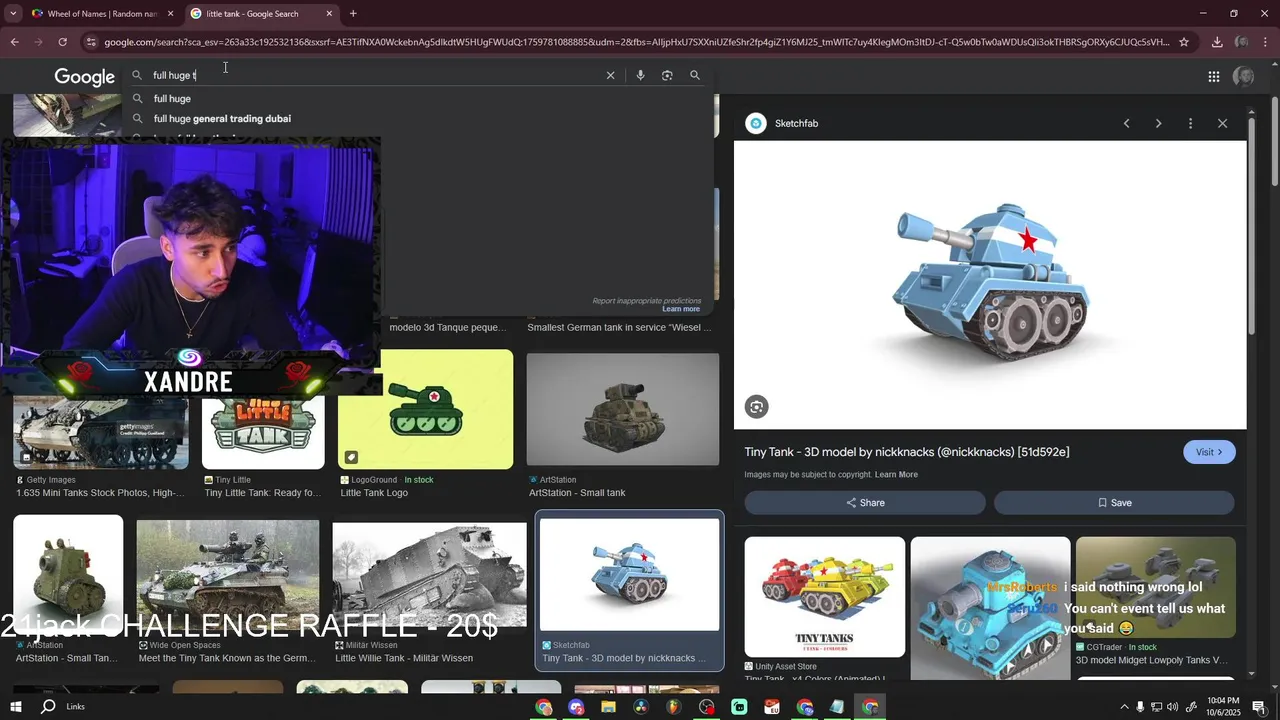Open the Getty Images mini tanks thumbnail
The width and height of the screenshot is (1280, 720).
(x=100, y=432)
